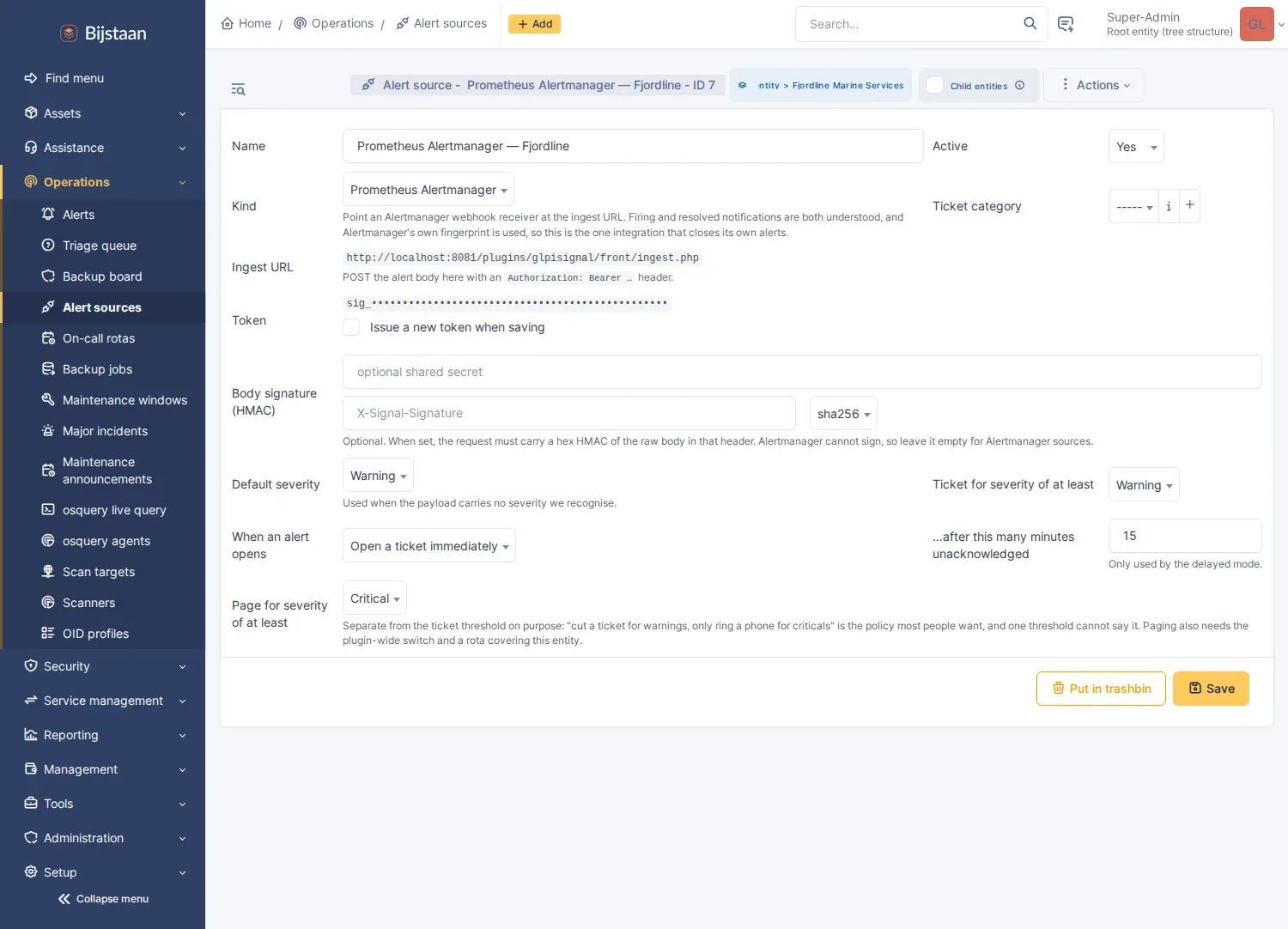The width and height of the screenshot is (1288, 929).
Task: Click the OID profiles icon
Action: click(48, 633)
